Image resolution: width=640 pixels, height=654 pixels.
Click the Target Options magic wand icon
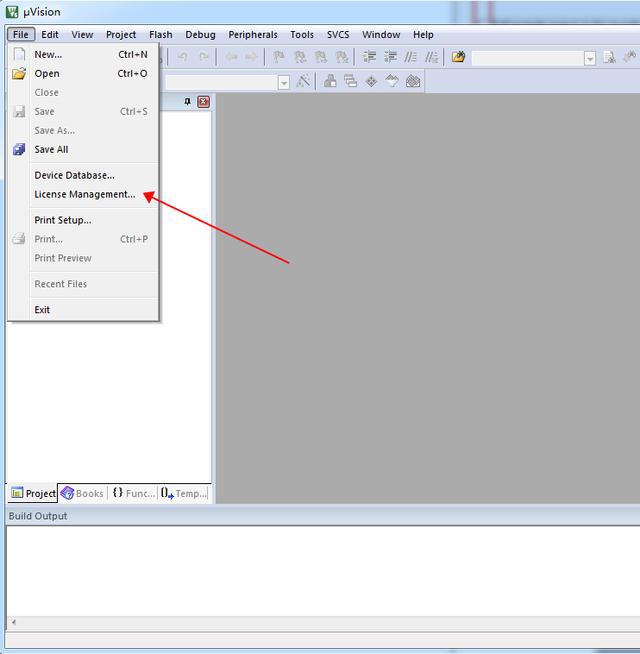point(303,82)
